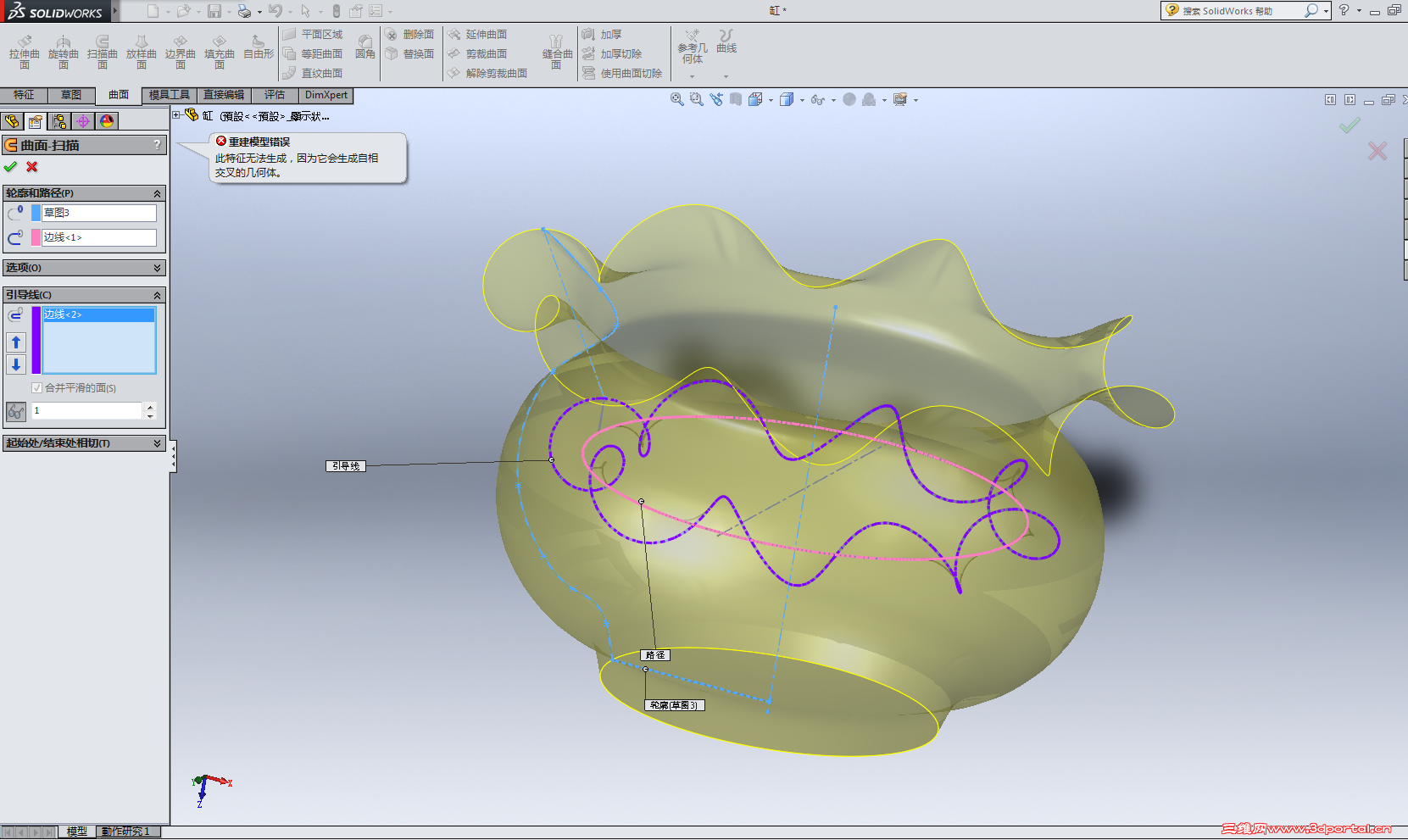The height and width of the screenshot is (840, 1408).
Task: Click the Delete Face (删除面) command
Action: (409, 34)
